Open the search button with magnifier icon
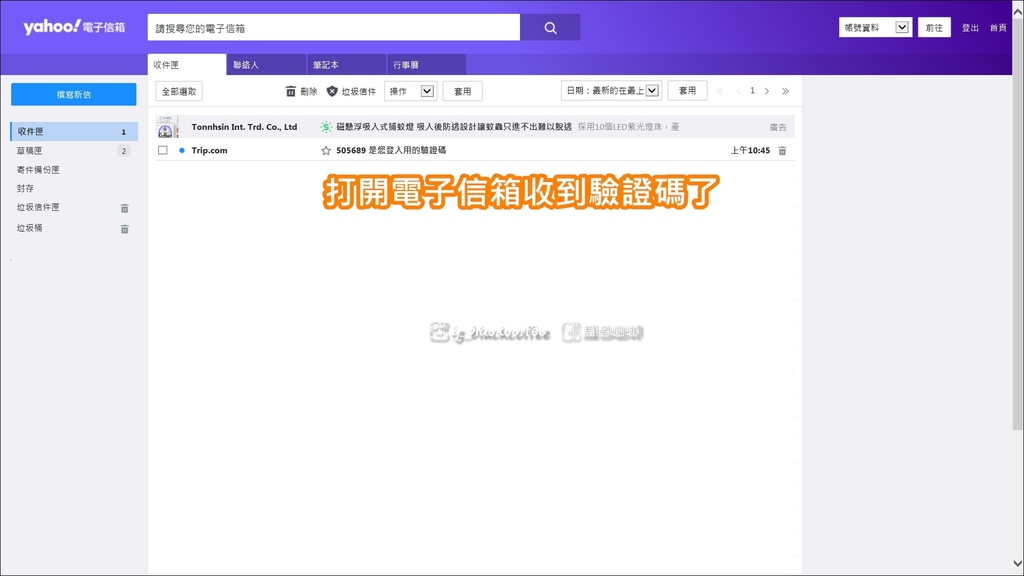This screenshot has height=576, width=1024. pyautogui.click(x=549, y=26)
